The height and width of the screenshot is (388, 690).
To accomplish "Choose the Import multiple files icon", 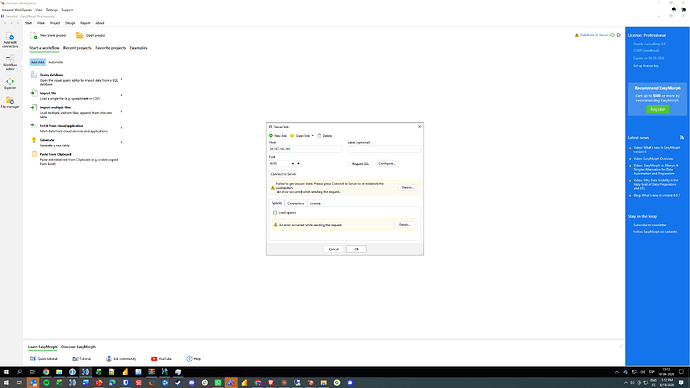I will point(33,107).
